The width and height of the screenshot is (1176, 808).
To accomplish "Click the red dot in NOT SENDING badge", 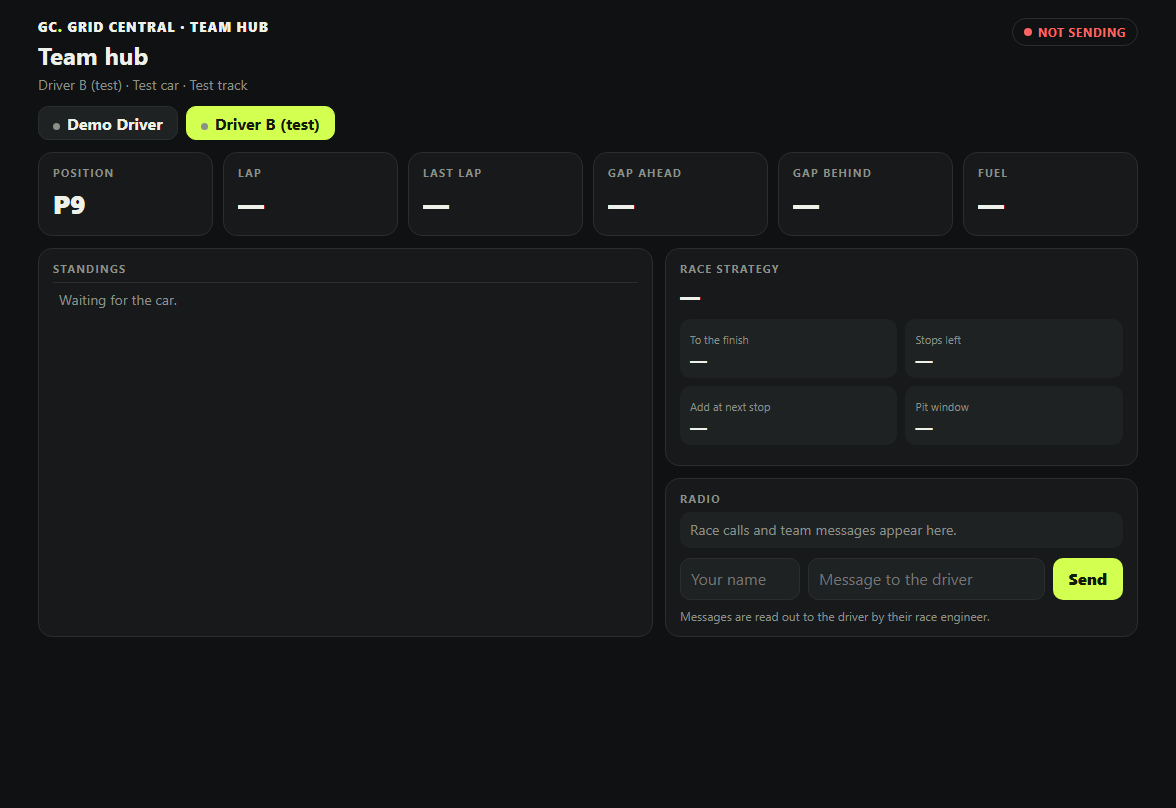I will (x=1028, y=32).
